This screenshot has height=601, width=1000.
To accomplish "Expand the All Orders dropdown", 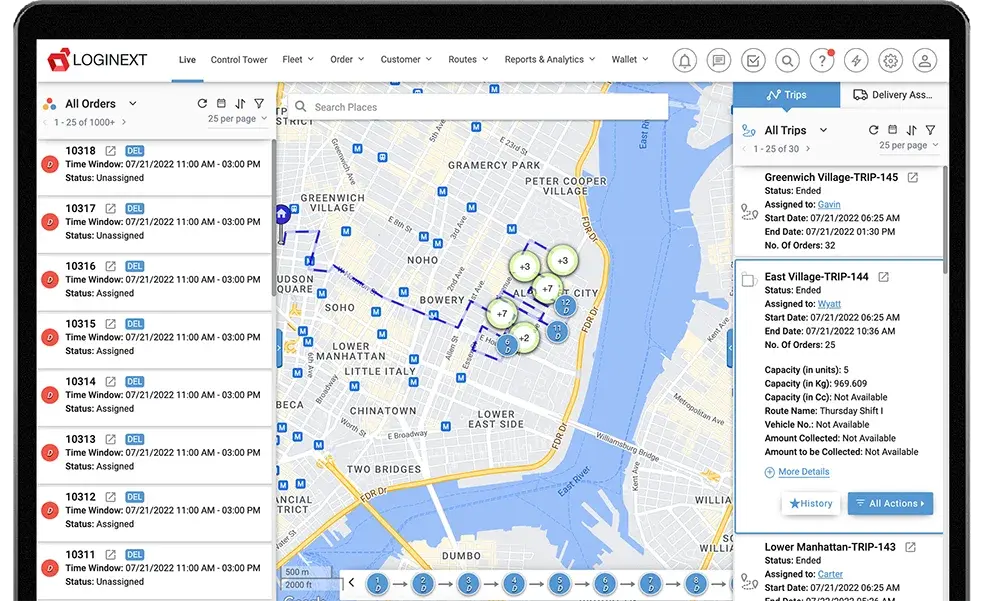I will (x=132, y=104).
